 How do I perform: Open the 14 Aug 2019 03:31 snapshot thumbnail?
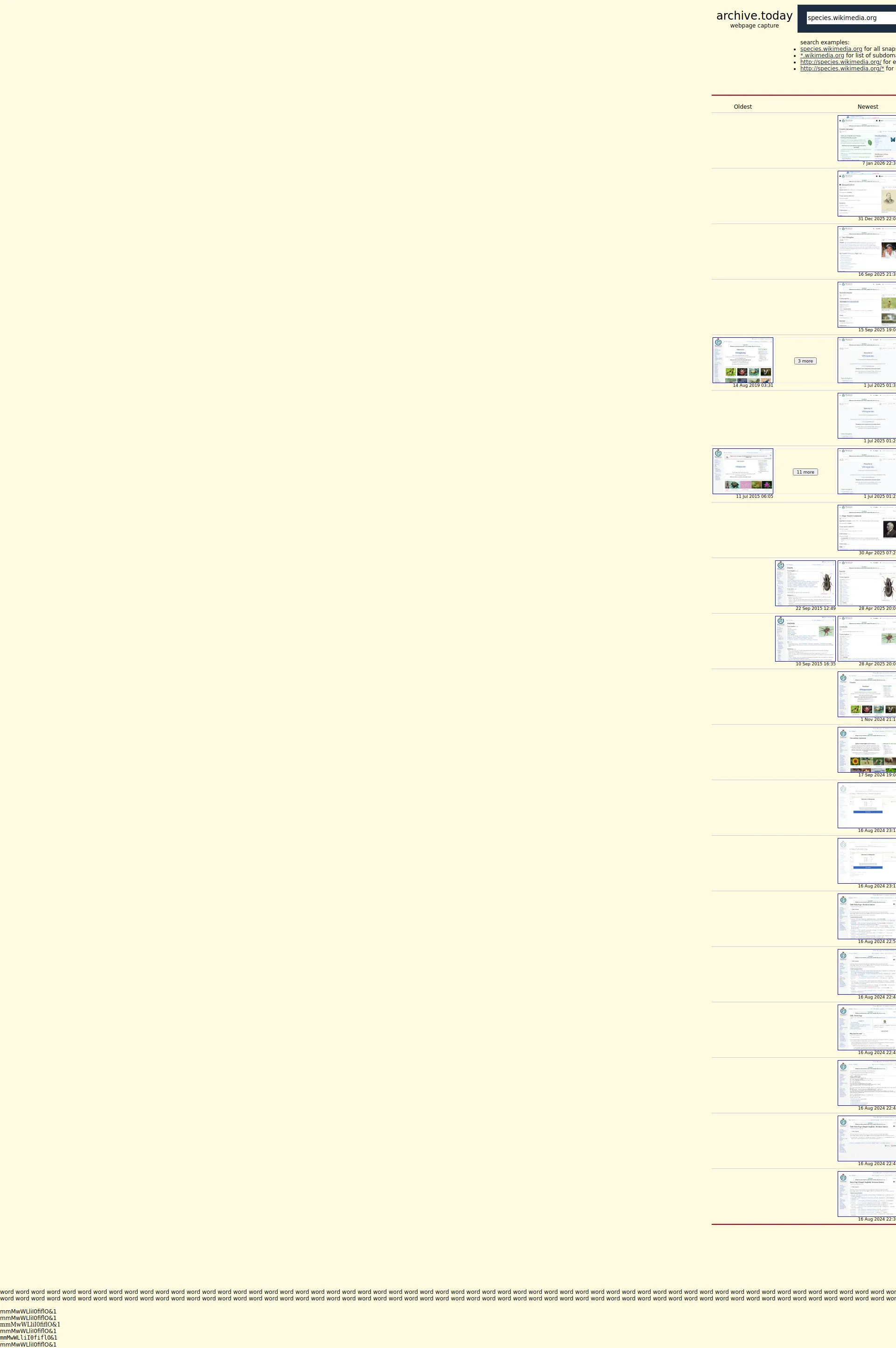coord(742,360)
